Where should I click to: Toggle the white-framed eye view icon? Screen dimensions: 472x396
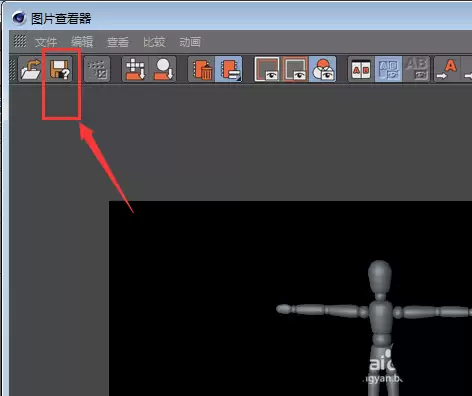267,69
